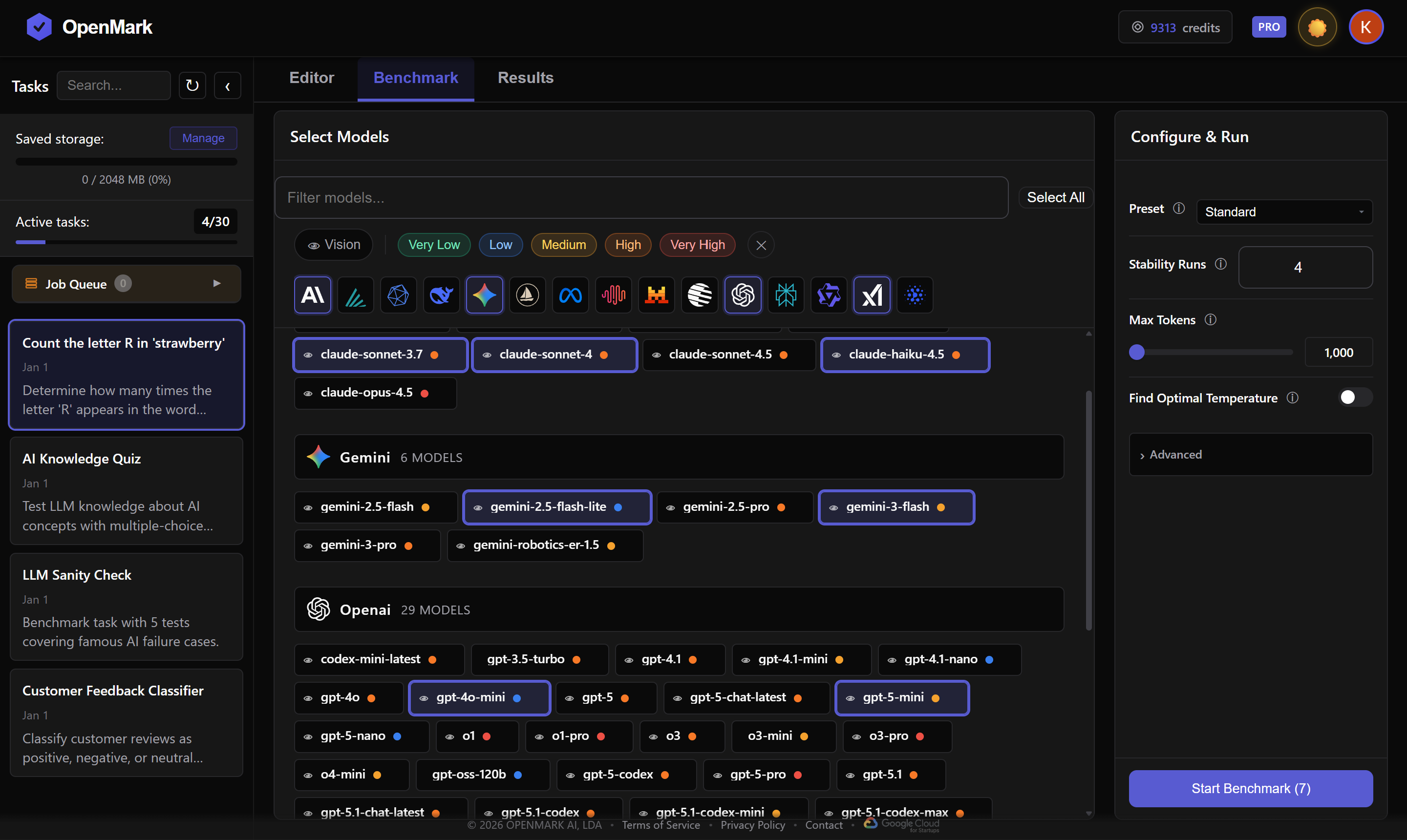Image resolution: width=1407 pixels, height=840 pixels.
Task: Click the xAI provider filter icon
Action: tap(872, 295)
